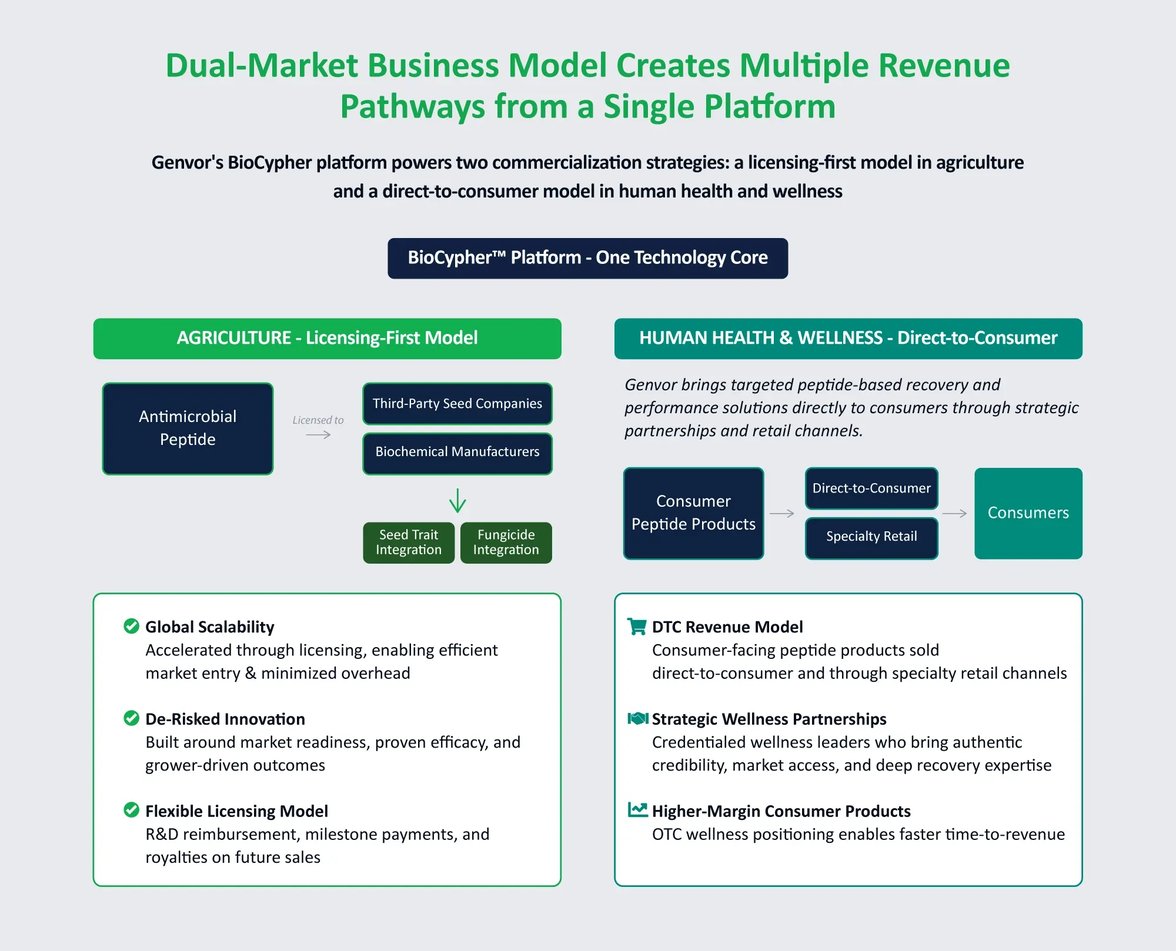Screen dimensions: 1176x951
Task: Click the 'Flexible Licensing Model' heading
Action: point(237,811)
